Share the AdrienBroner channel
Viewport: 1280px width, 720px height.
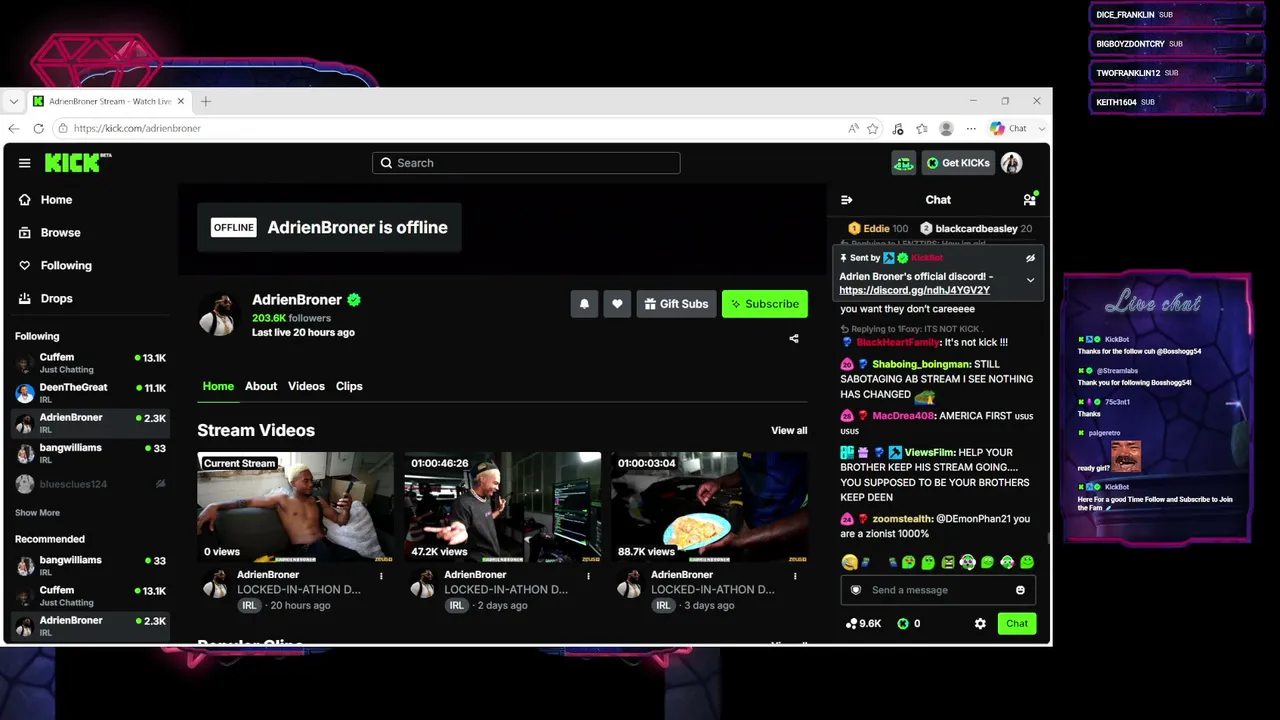click(794, 338)
